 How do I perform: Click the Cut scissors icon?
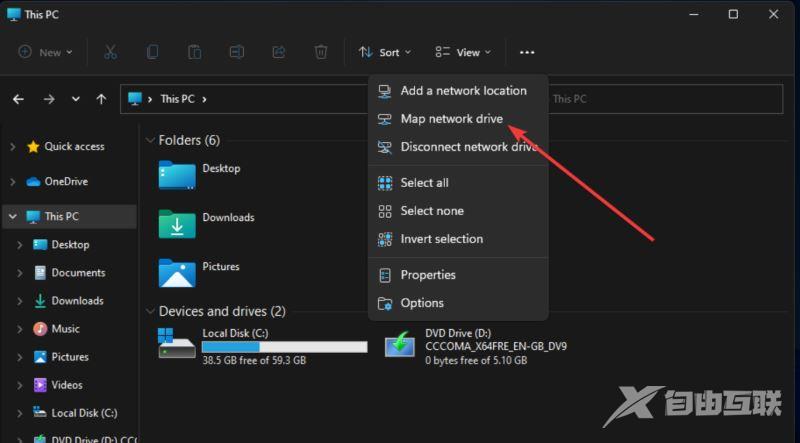click(110, 52)
